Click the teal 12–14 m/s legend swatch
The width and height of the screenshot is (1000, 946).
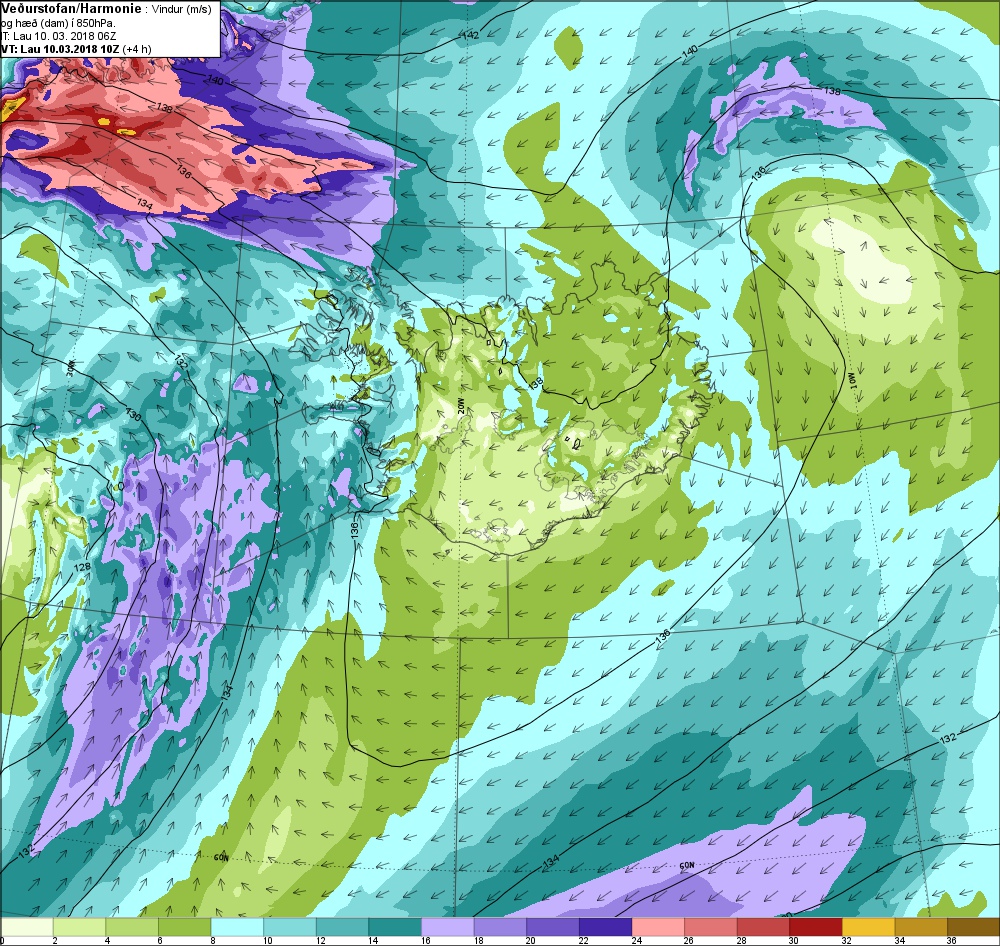click(x=342, y=927)
